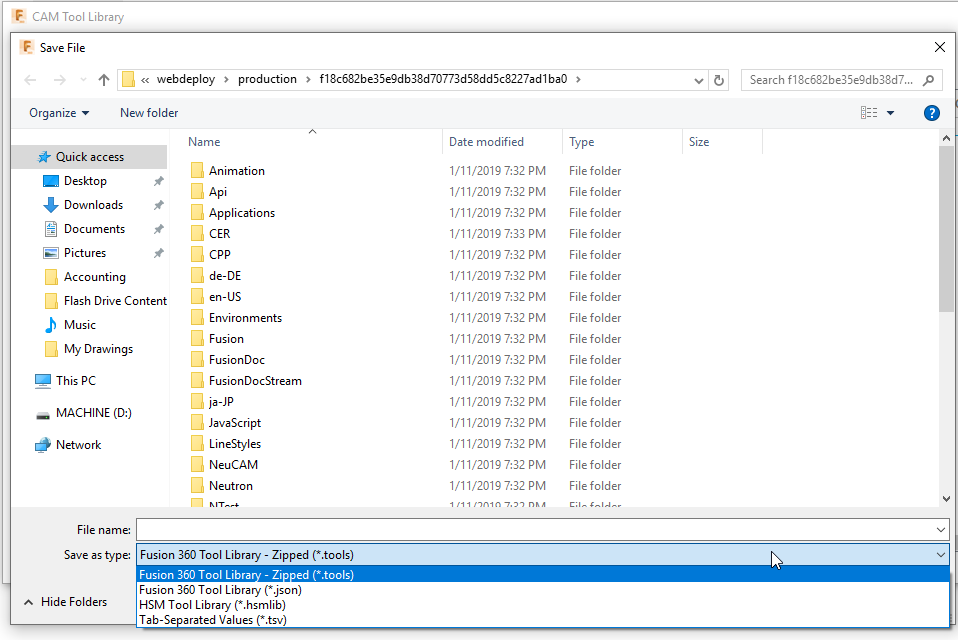Collapse the Save as type combo box
The height and width of the screenshot is (640, 958).
point(941,555)
